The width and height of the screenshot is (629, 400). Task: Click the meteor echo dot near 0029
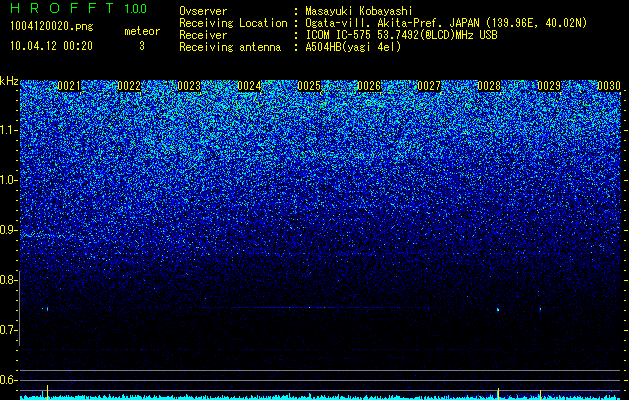[540, 310]
